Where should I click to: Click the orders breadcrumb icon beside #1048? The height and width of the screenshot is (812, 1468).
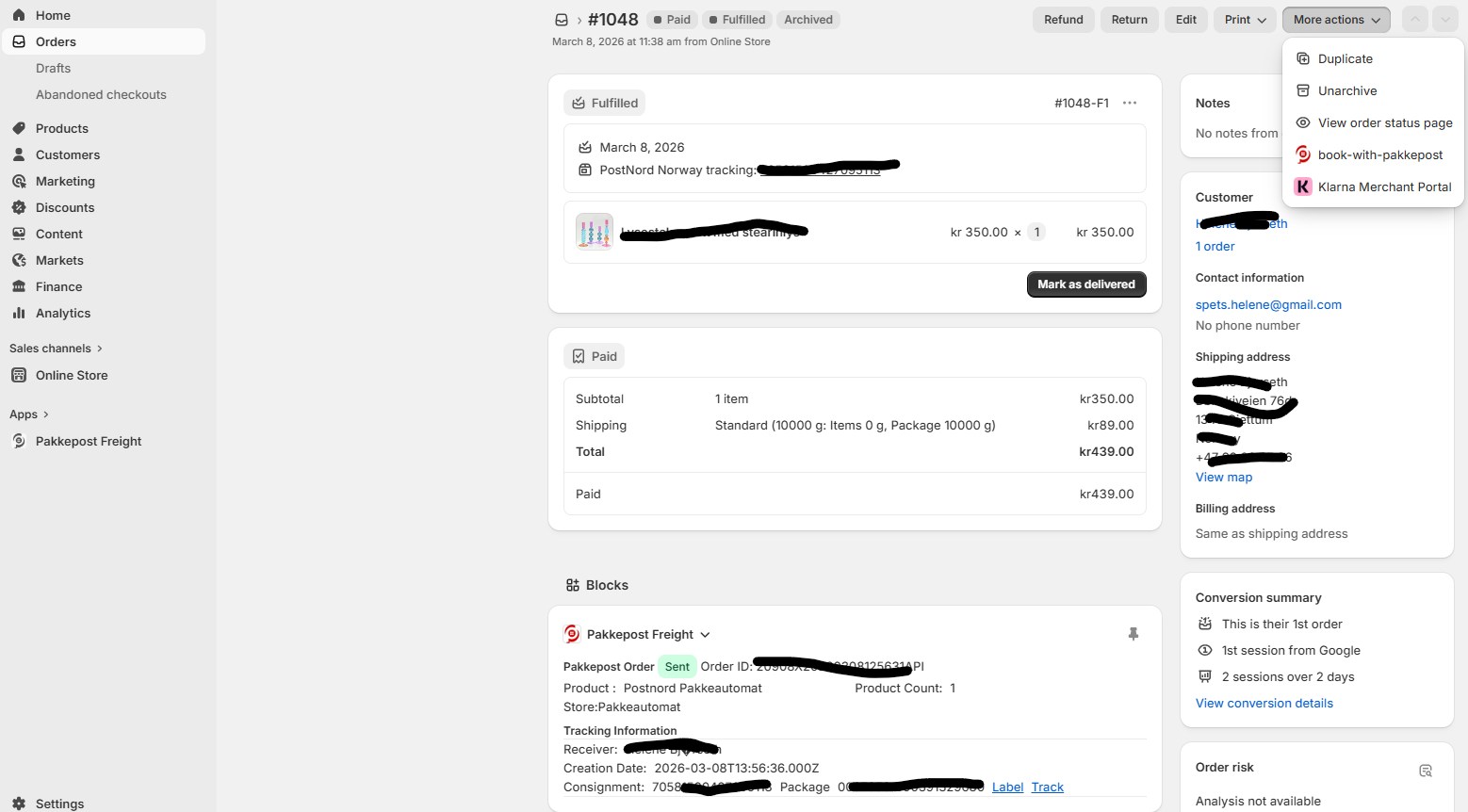pos(562,20)
